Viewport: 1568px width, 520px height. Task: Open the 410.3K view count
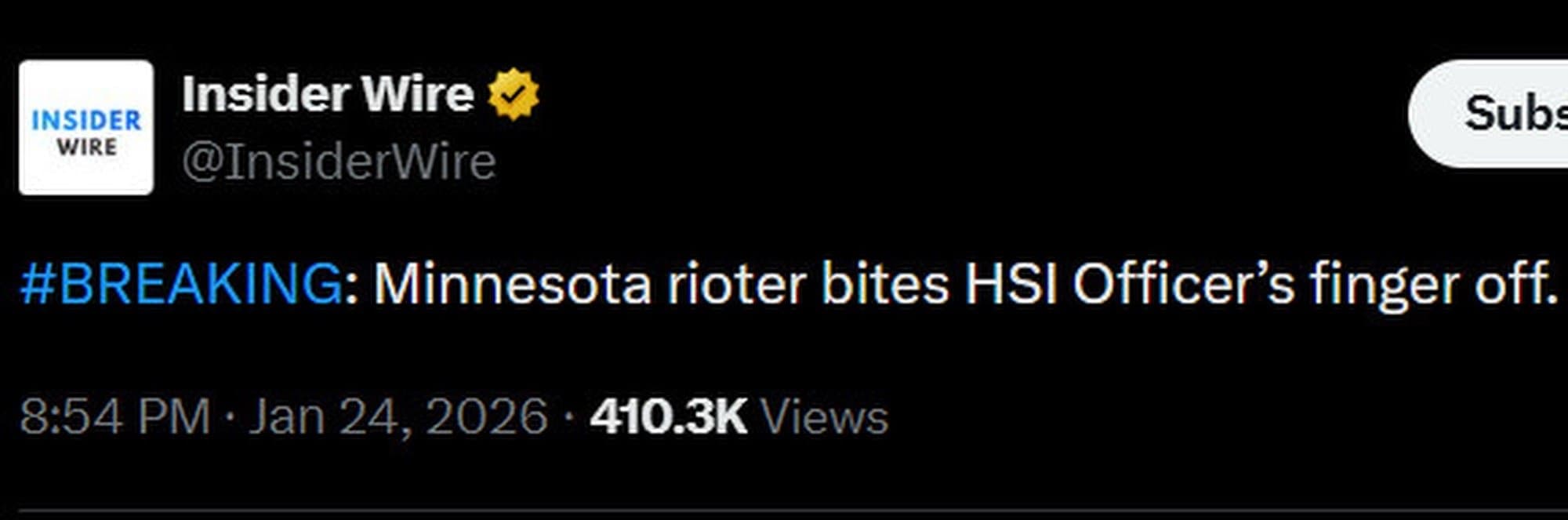(669, 416)
